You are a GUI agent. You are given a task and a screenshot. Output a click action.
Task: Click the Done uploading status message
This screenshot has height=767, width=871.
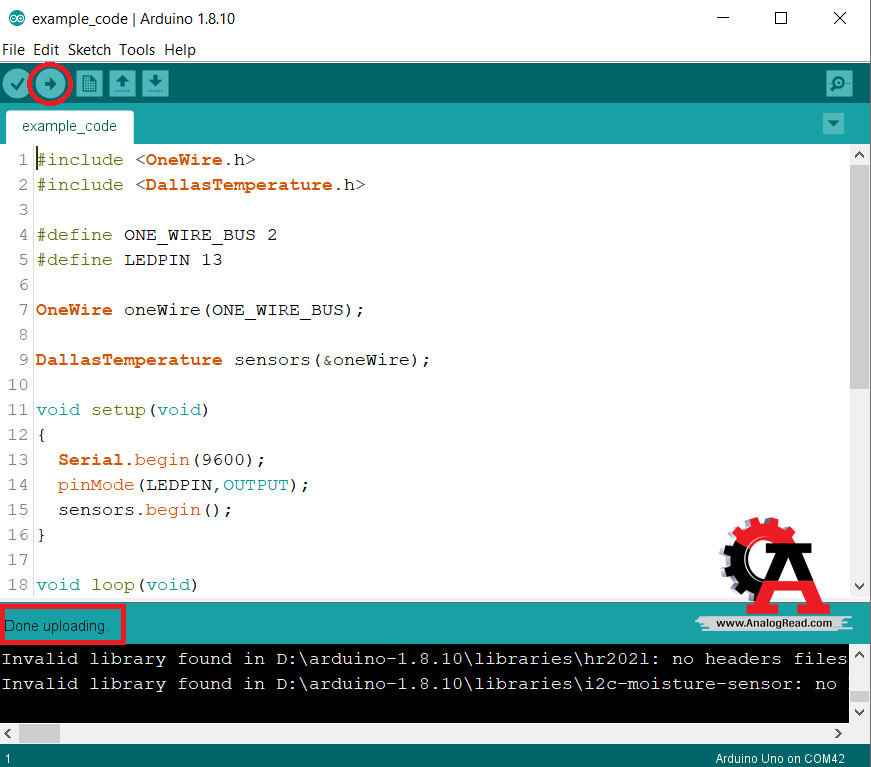coord(56,626)
